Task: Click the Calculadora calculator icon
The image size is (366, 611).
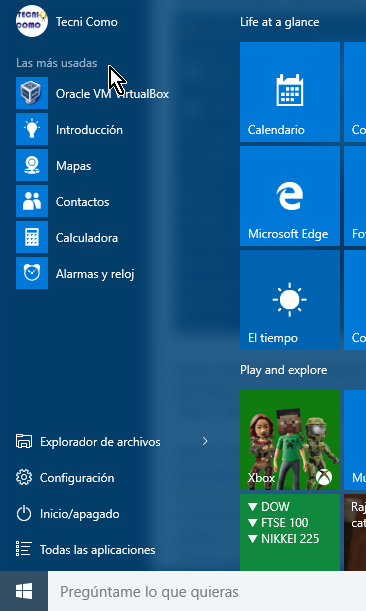Action: tap(32, 237)
